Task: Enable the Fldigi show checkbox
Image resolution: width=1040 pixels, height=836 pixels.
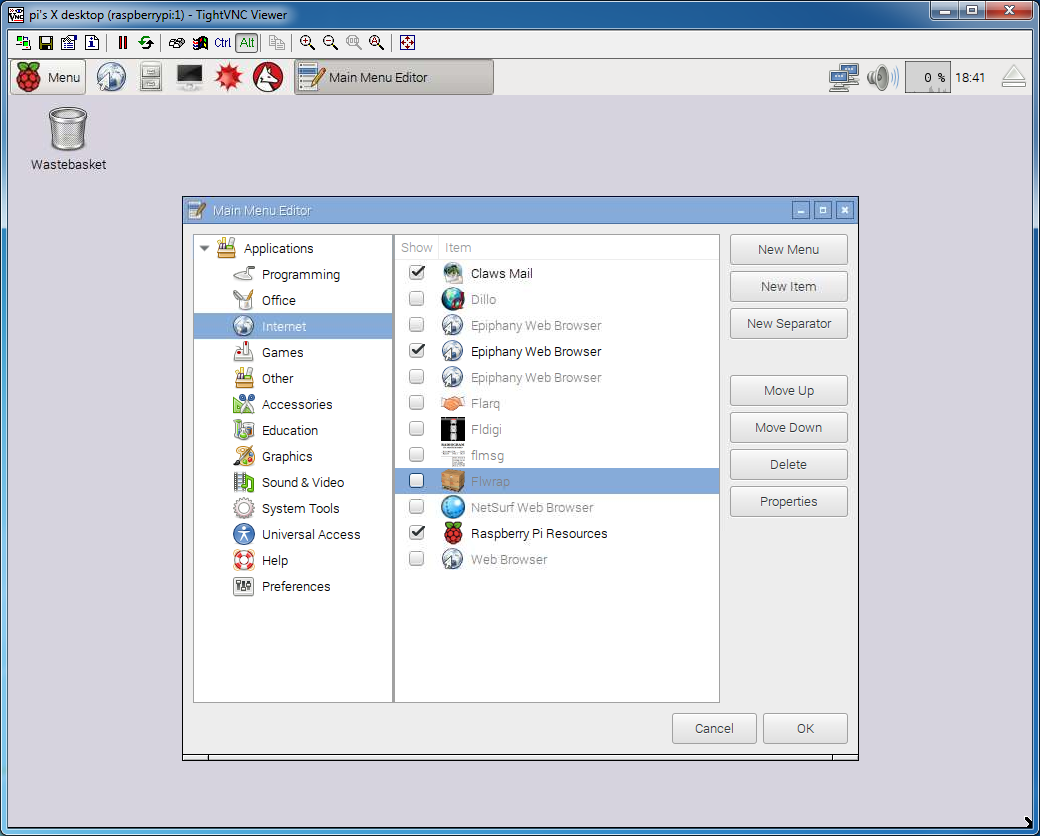Action: coord(417,429)
